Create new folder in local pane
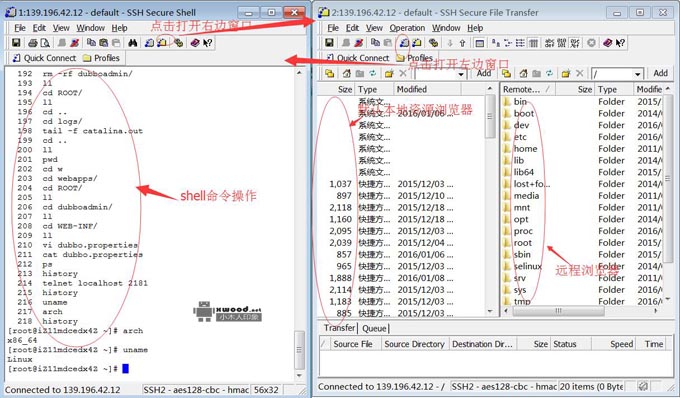680x398 pixels. coord(389,73)
